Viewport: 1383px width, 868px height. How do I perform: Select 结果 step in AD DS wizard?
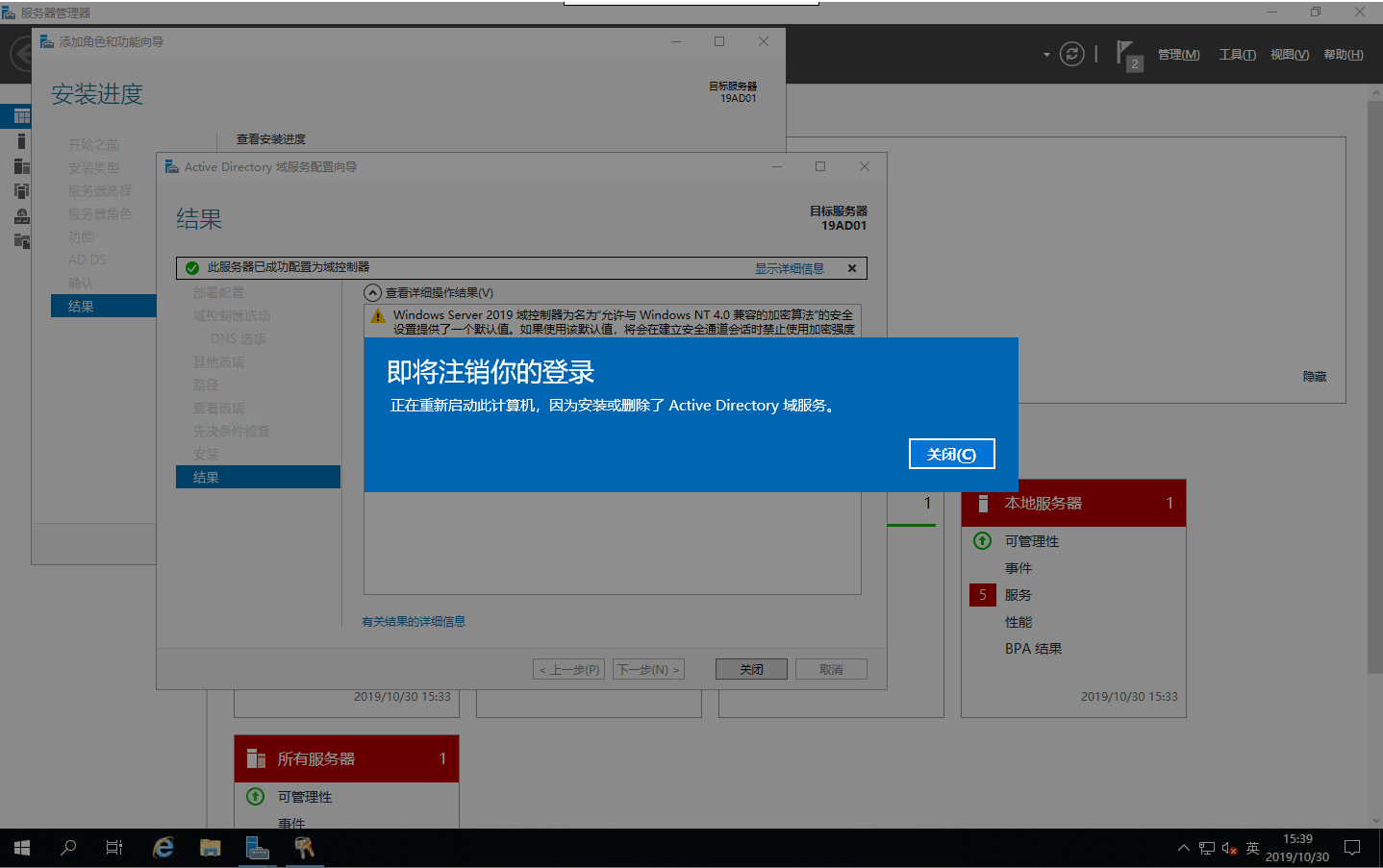258,477
